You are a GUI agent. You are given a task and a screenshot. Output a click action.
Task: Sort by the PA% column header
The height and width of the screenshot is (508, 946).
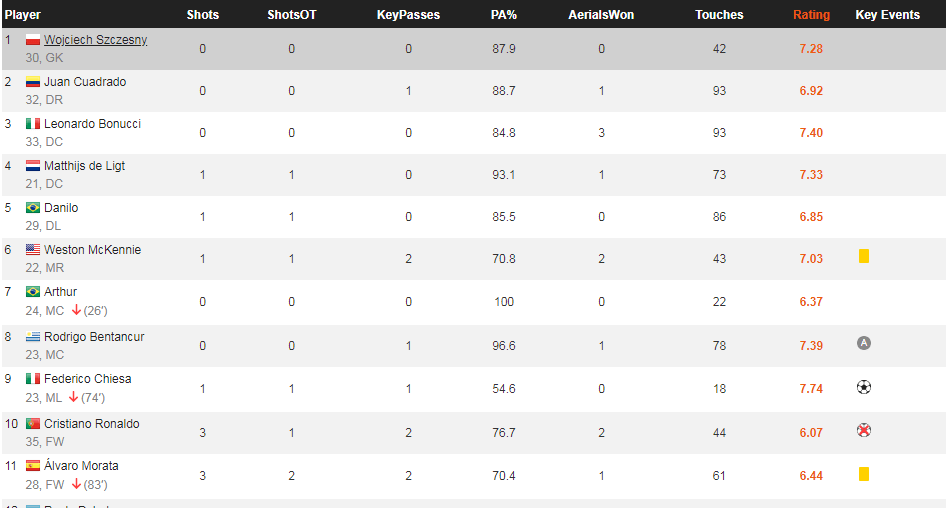coord(504,14)
